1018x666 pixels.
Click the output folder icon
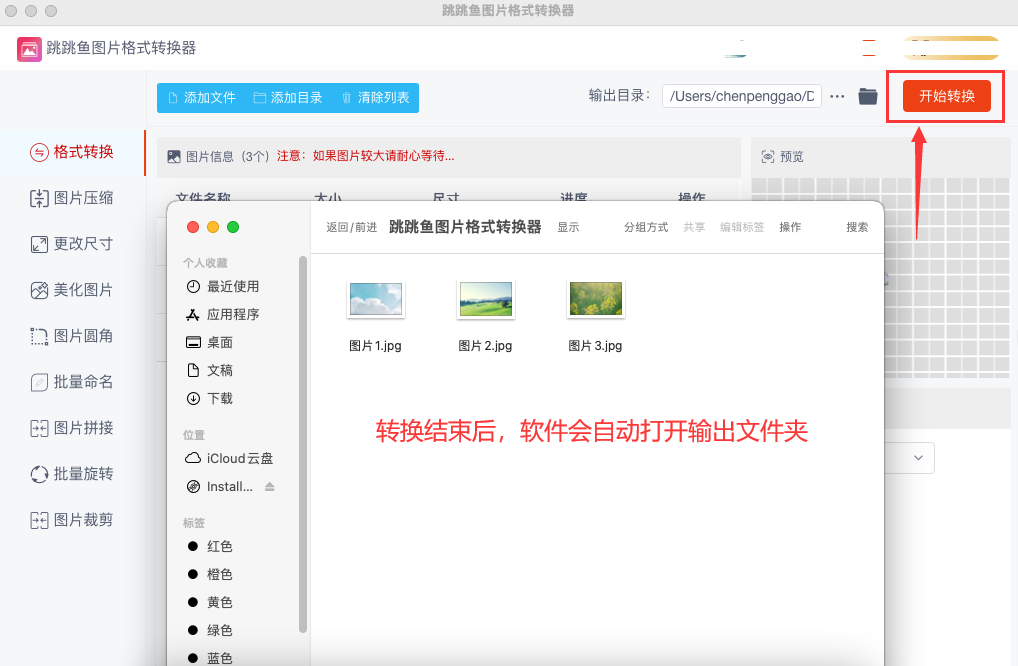pos(867,96)
